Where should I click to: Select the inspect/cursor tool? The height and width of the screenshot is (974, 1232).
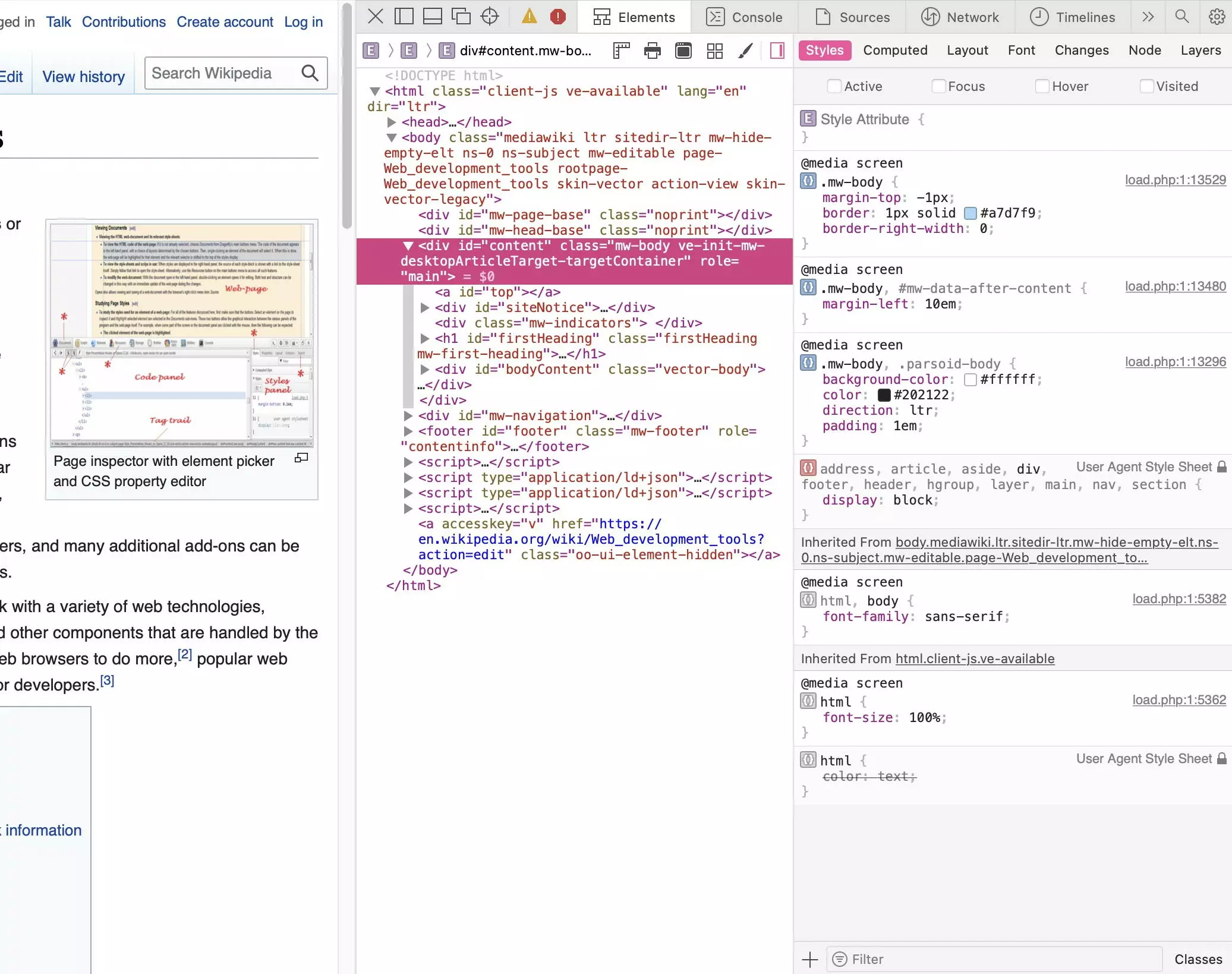tap(490, 17)
